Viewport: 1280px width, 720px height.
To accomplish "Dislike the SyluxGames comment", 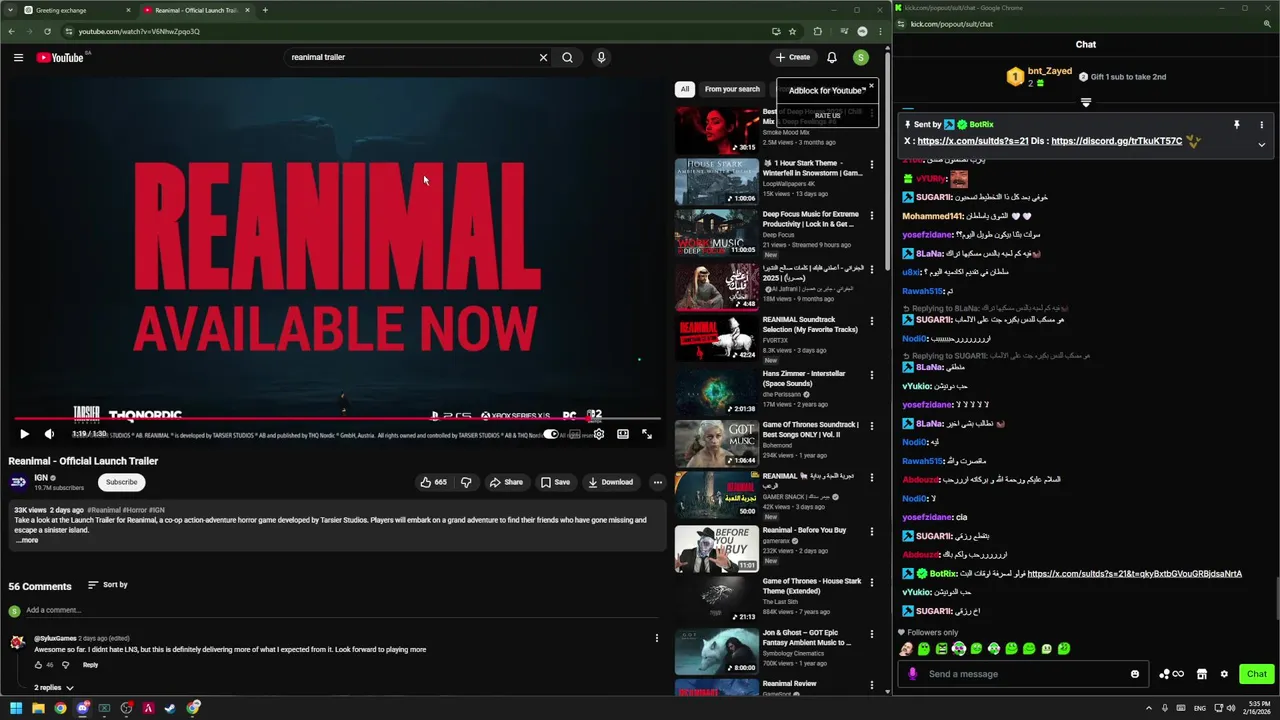I will 66,665.
